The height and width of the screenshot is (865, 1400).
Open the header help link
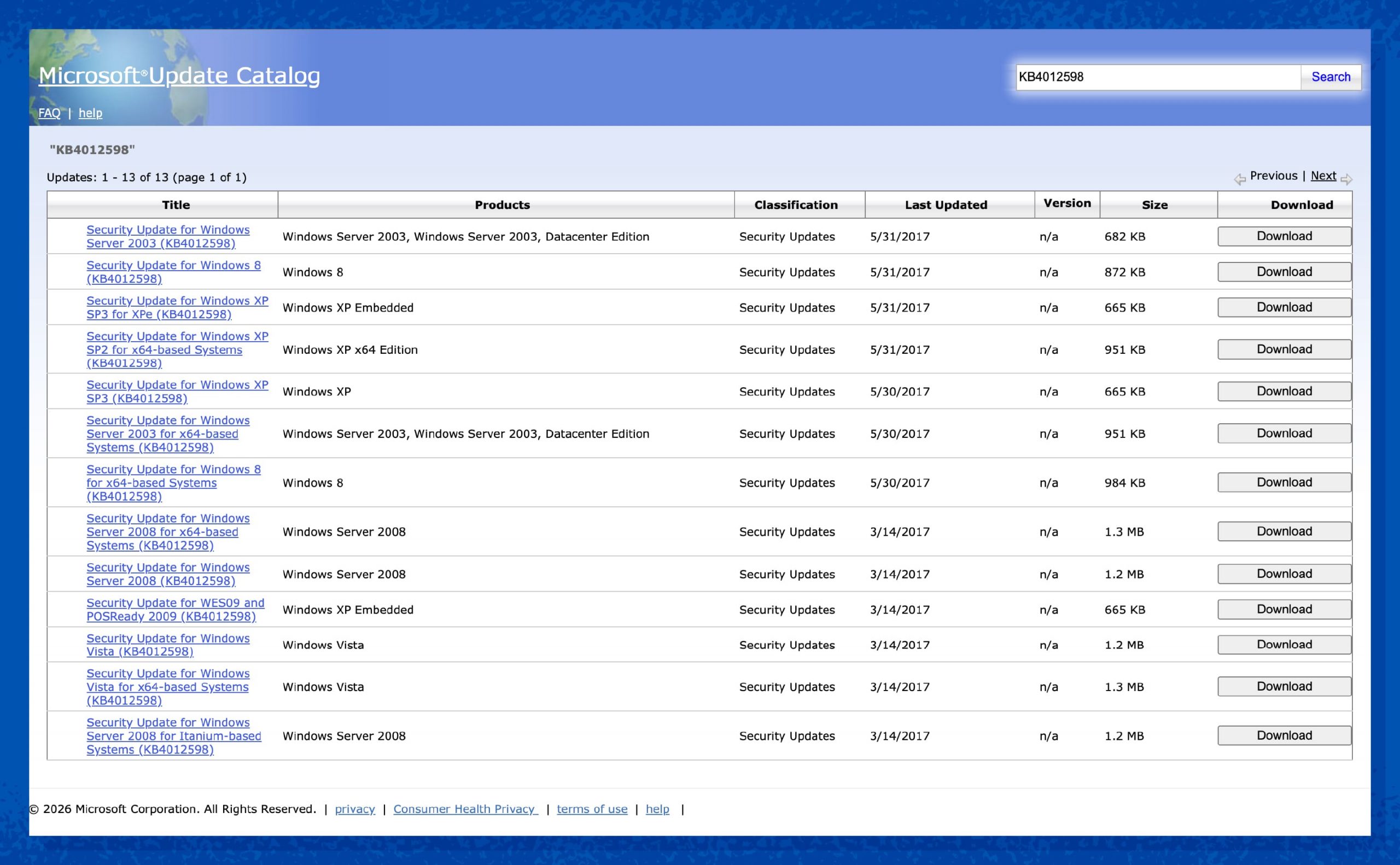pos(90,113)
